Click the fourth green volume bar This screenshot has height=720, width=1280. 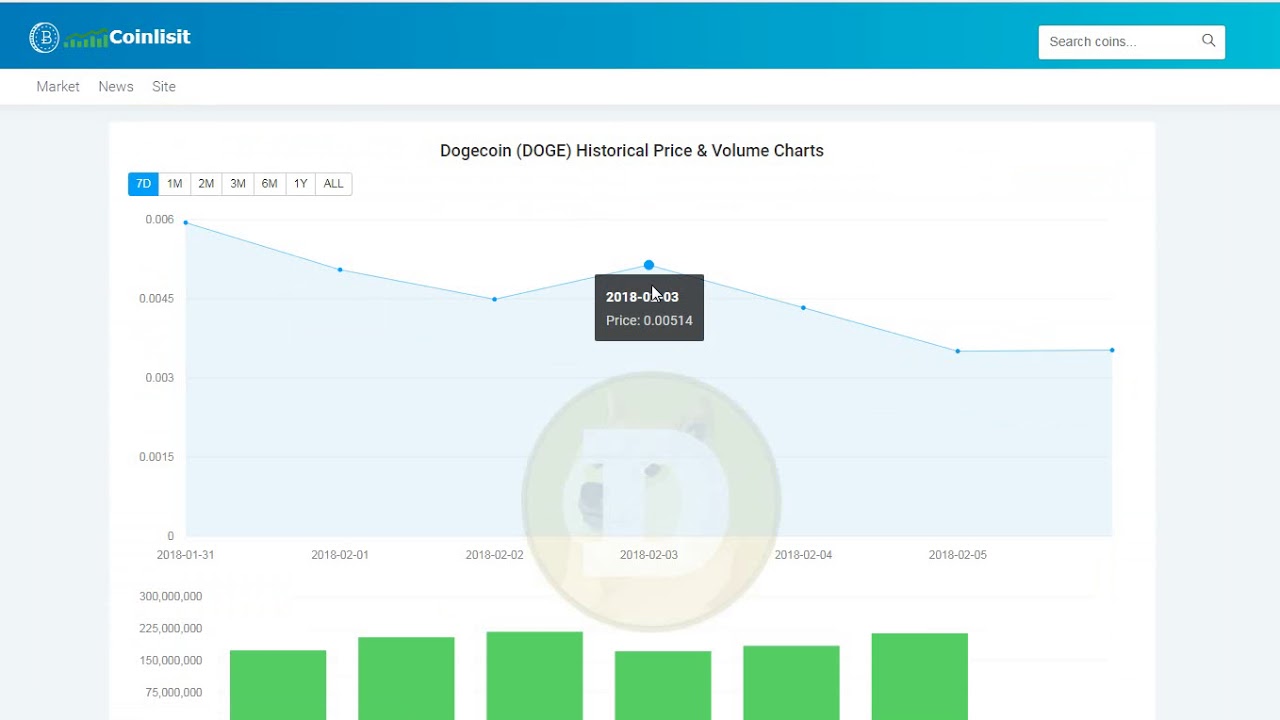[663, 686]
